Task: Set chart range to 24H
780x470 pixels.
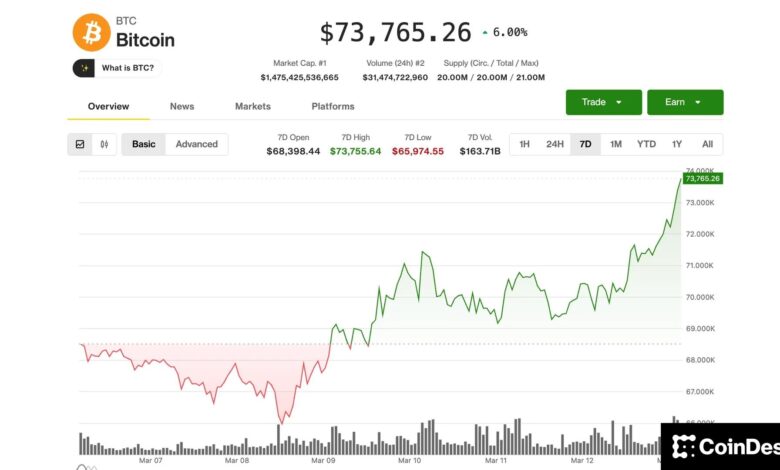Action: (555, 144)
